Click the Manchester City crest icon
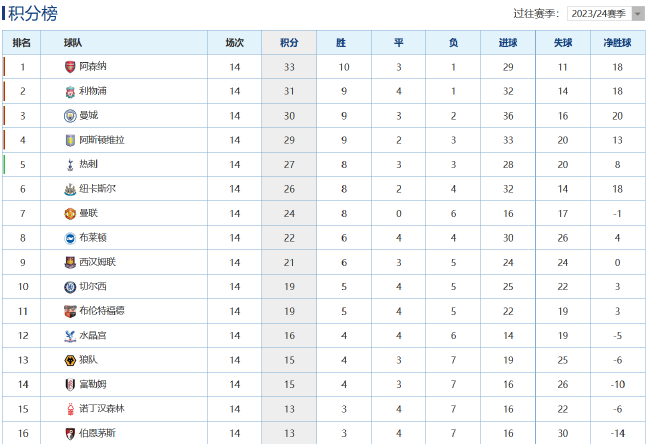 point(70,116)
